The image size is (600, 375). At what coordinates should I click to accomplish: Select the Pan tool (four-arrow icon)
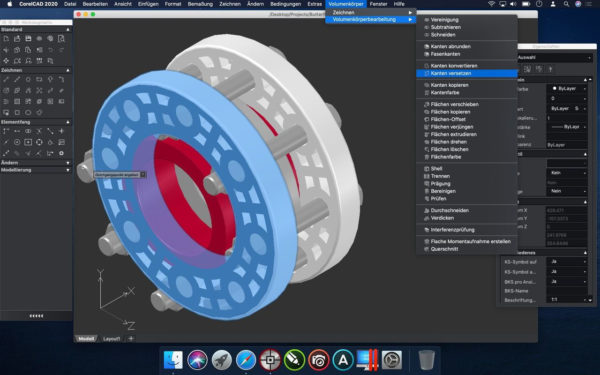[x=6, y=61]
